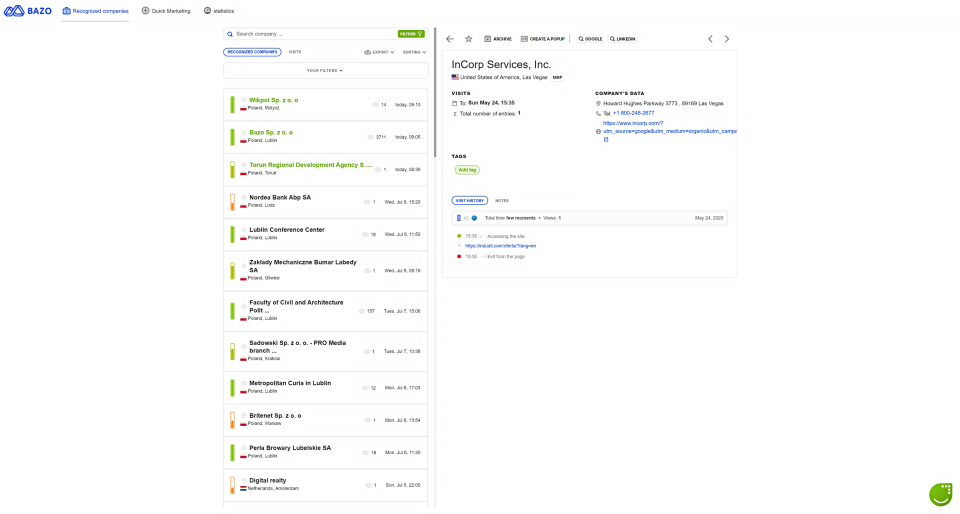Open the green Filters button
The image size is (960, 514).
(x=411, y=34)
